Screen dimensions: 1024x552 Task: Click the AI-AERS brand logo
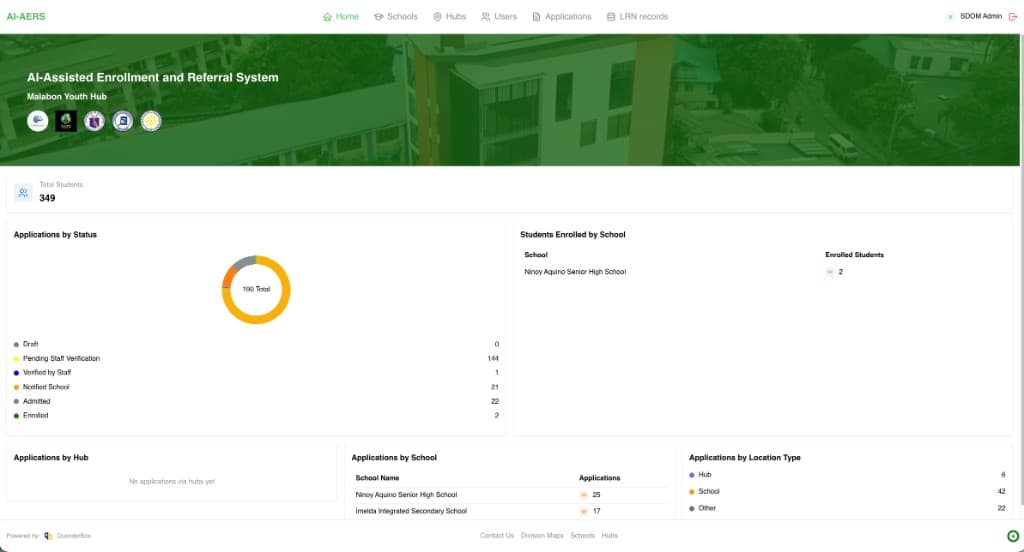tap(26, 17)
